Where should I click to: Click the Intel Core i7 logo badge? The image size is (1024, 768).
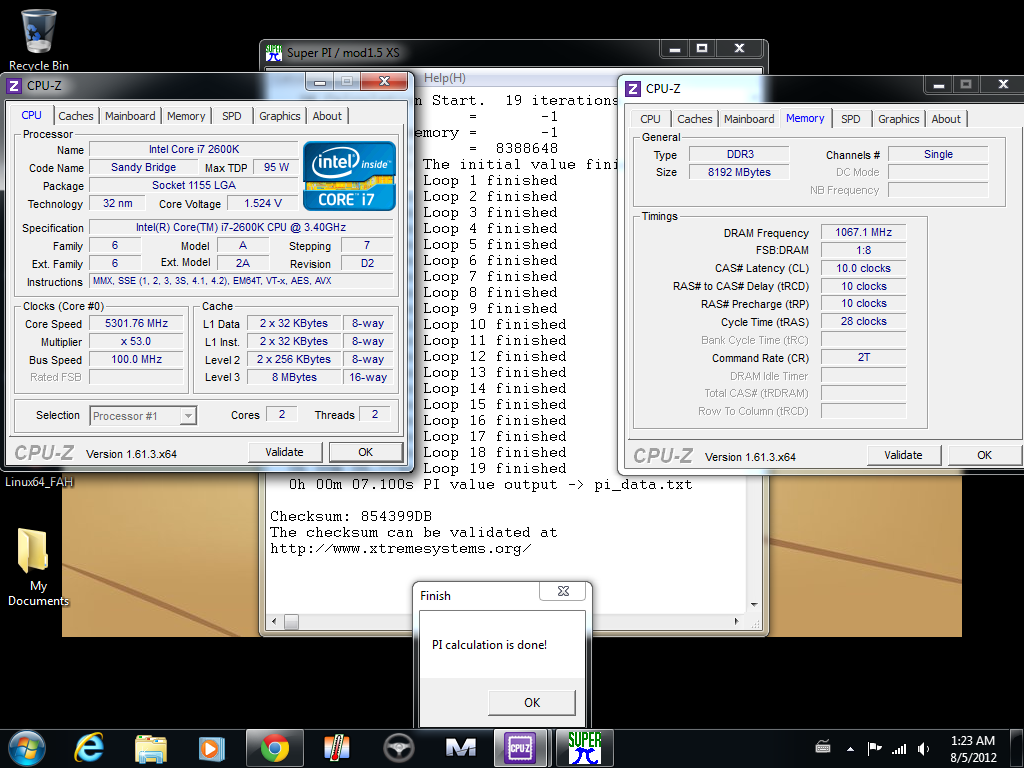pos(349,176)
